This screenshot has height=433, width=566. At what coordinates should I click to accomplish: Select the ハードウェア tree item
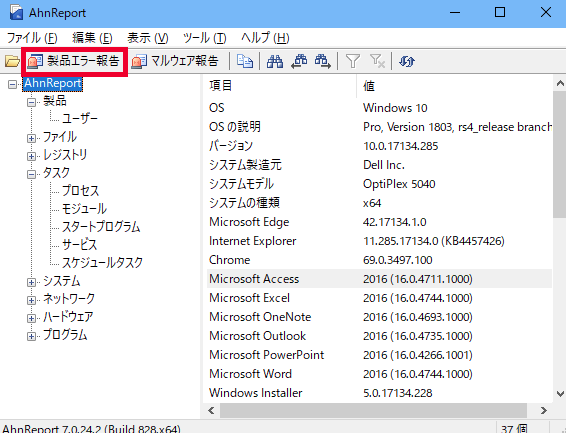pos(68,317)
